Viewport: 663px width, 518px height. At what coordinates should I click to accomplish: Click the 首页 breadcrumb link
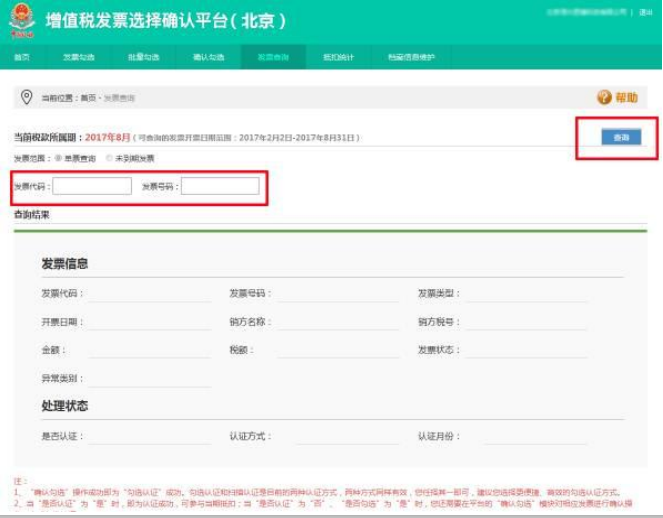tap(88, 98)
